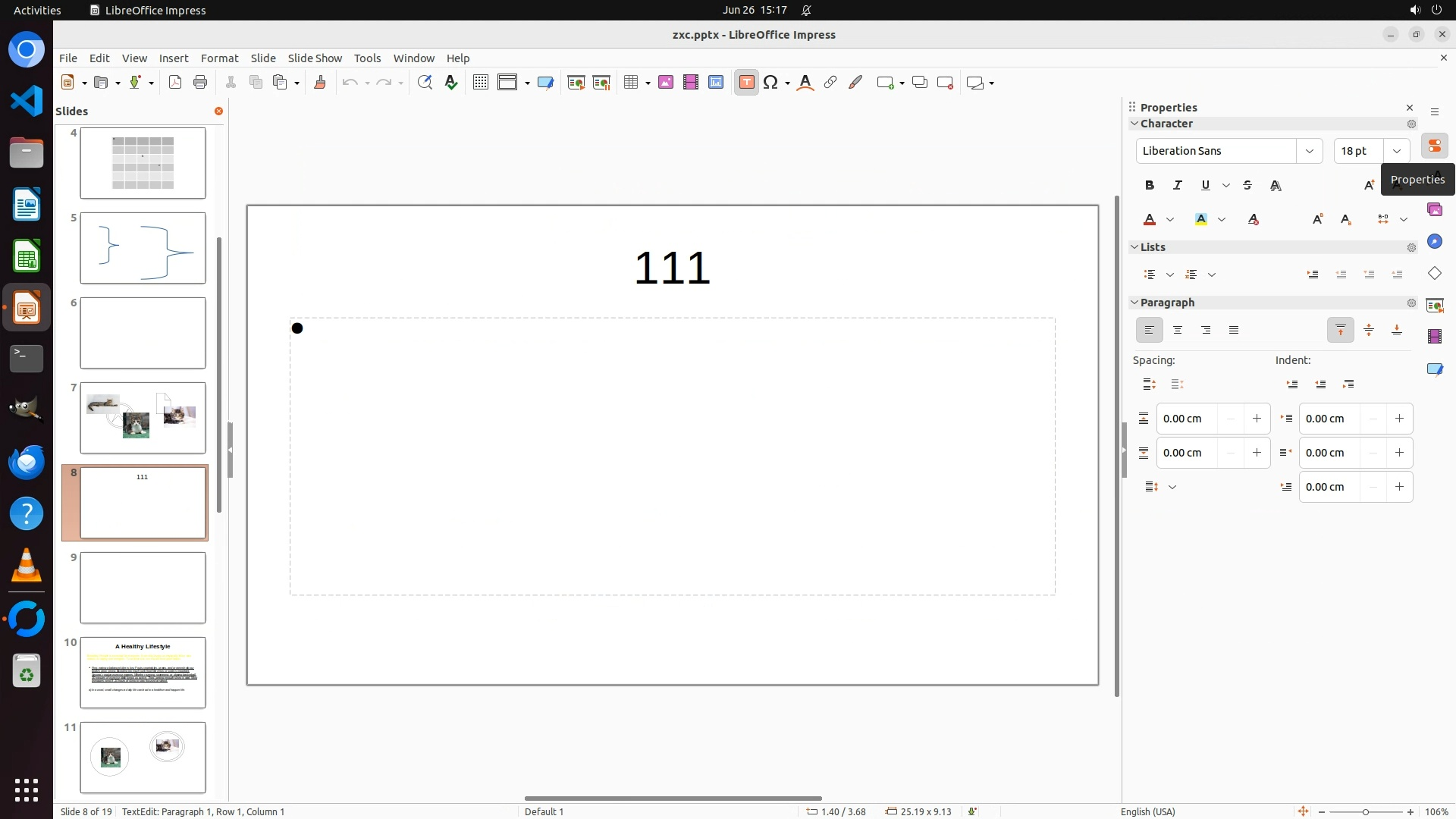Image resolution: width=1456 pixels, height=819 pixels.
Task: Open the Format menu
Action: point(219,58)
